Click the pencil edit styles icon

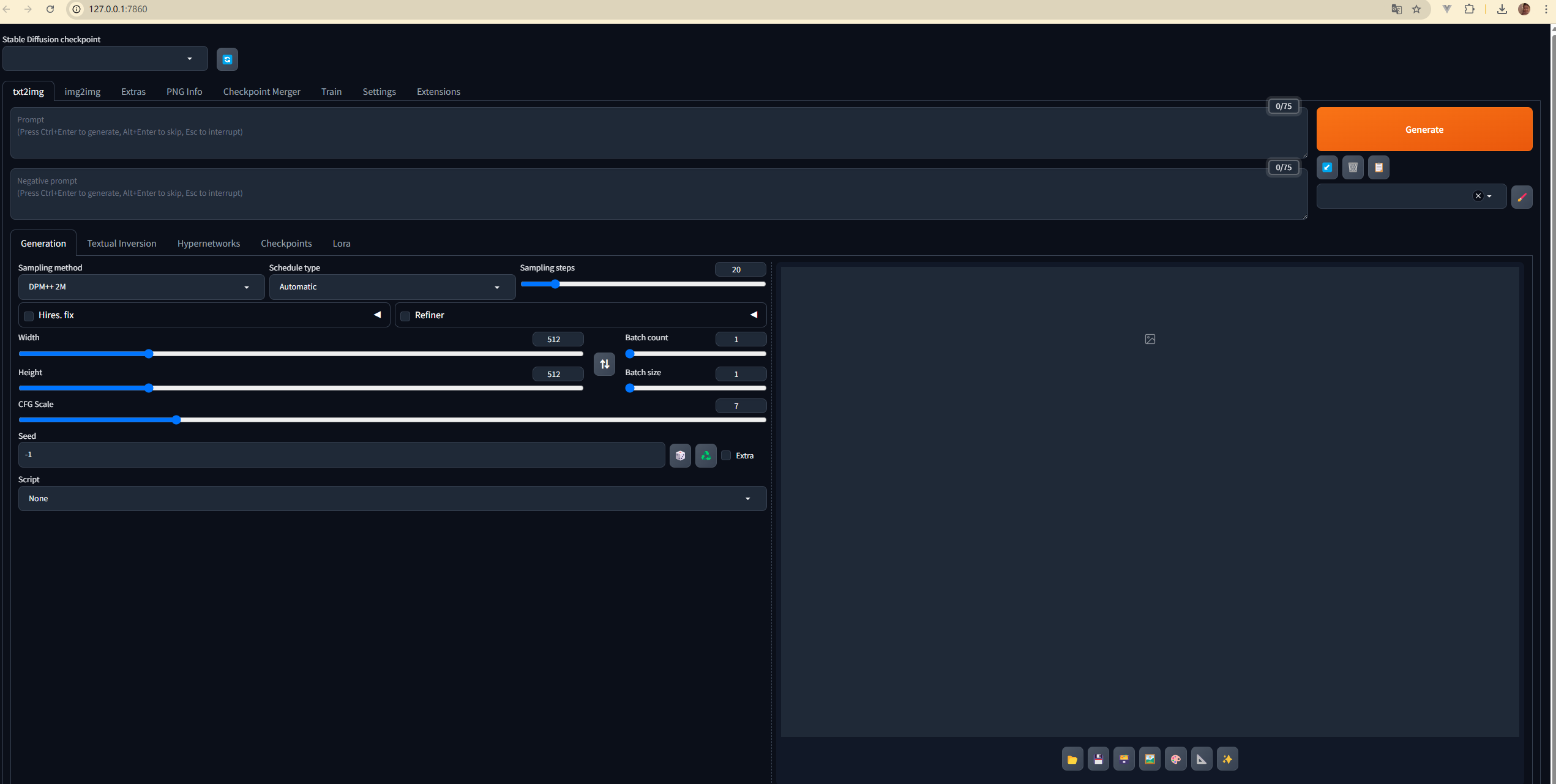click(1521, 196)
